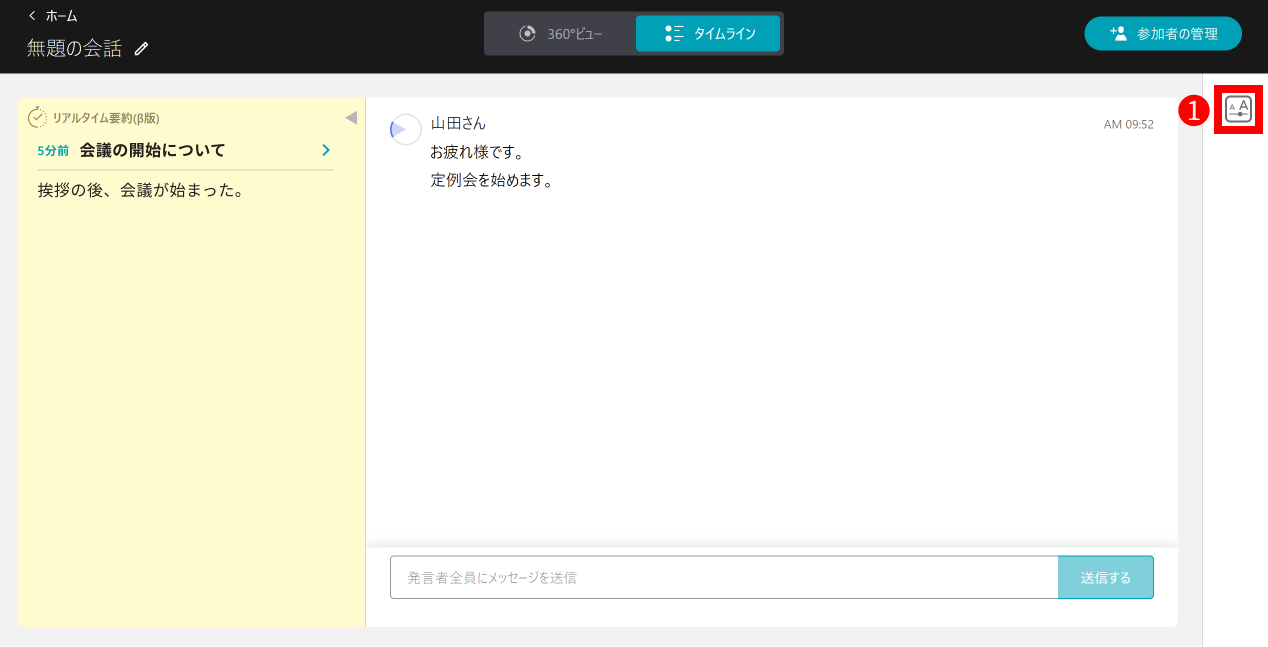This screenshot has width=1268, height=647.
Task: Open 参加者の管理 to manage participants
Action: [1163, 33]
